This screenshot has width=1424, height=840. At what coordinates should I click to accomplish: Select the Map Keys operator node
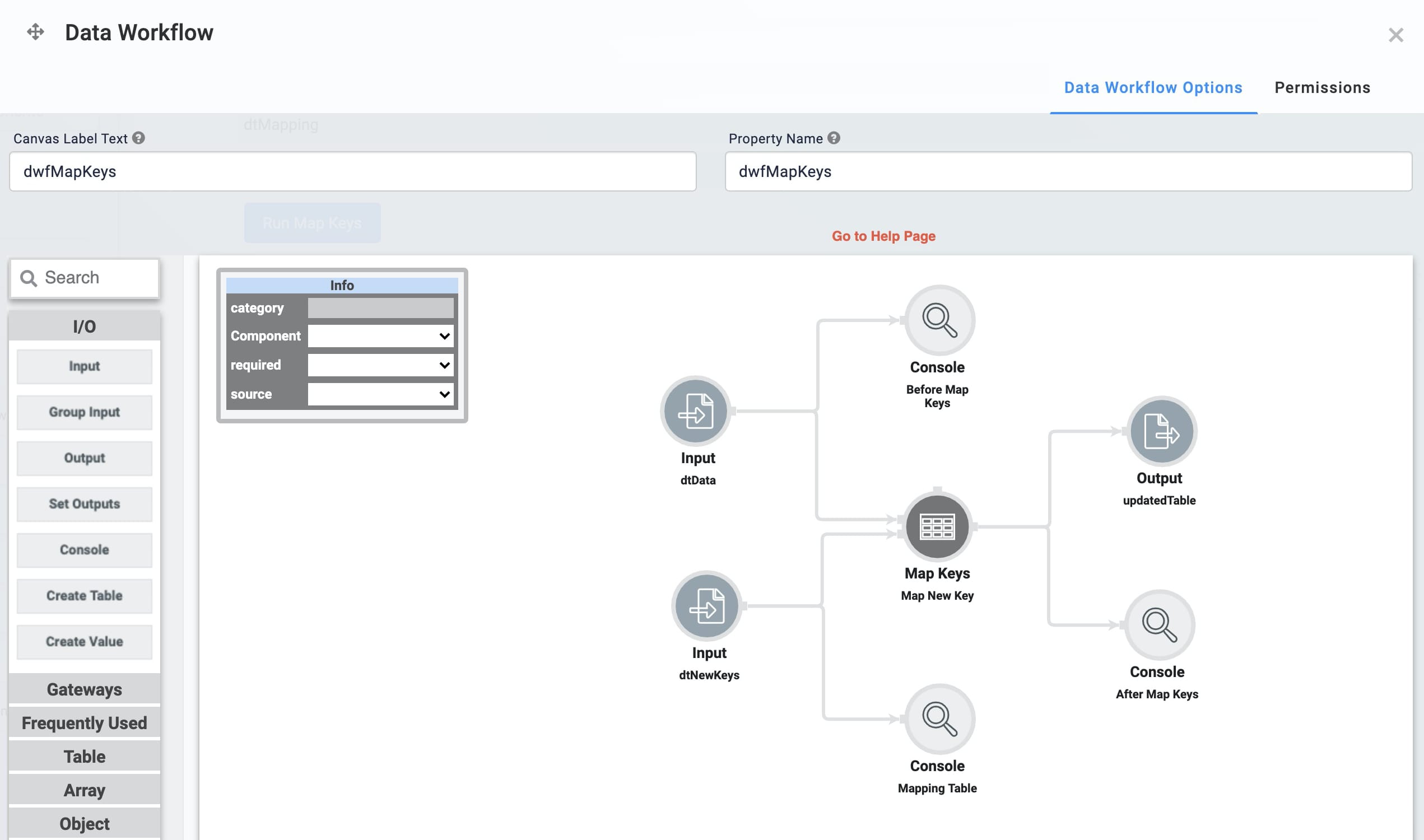937,526
